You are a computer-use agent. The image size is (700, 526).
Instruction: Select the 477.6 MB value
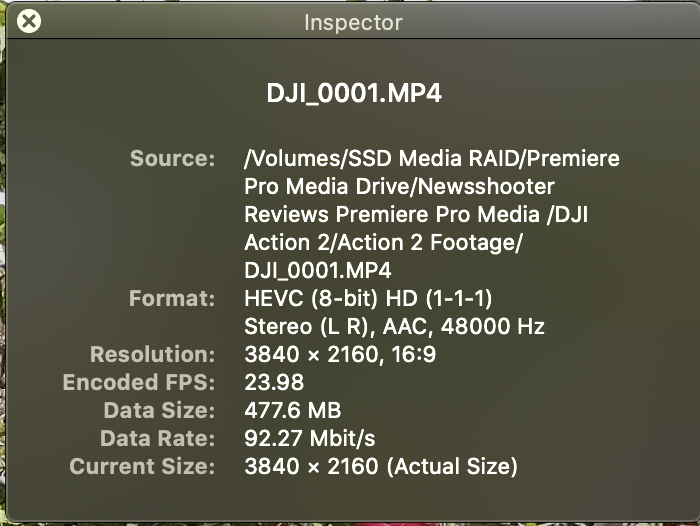(x=292, y=411)
